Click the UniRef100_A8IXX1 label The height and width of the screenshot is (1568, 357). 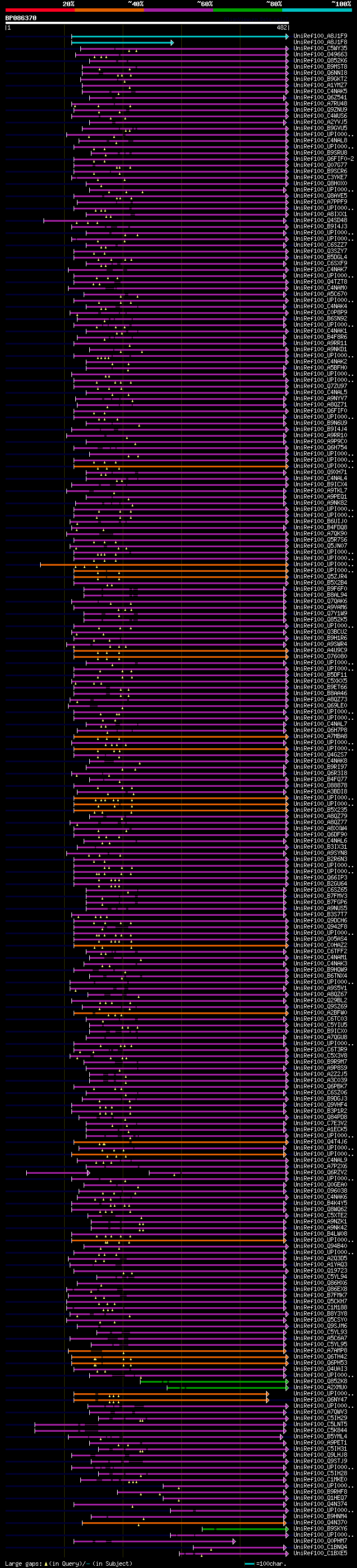pyautogui.click(x=320, y=214)
